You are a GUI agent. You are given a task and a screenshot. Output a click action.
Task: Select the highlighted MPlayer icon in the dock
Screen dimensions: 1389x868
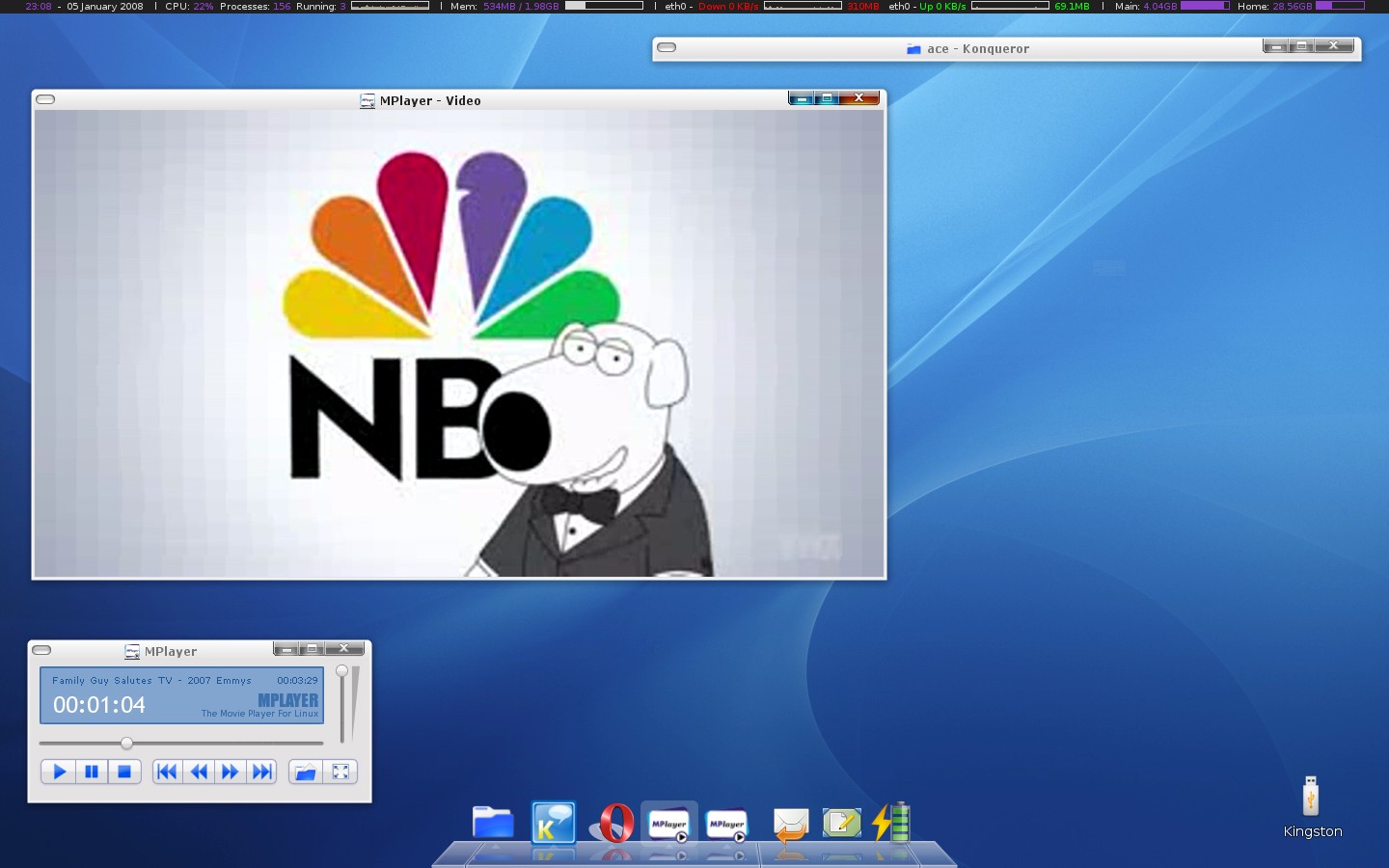pos(669,823)
